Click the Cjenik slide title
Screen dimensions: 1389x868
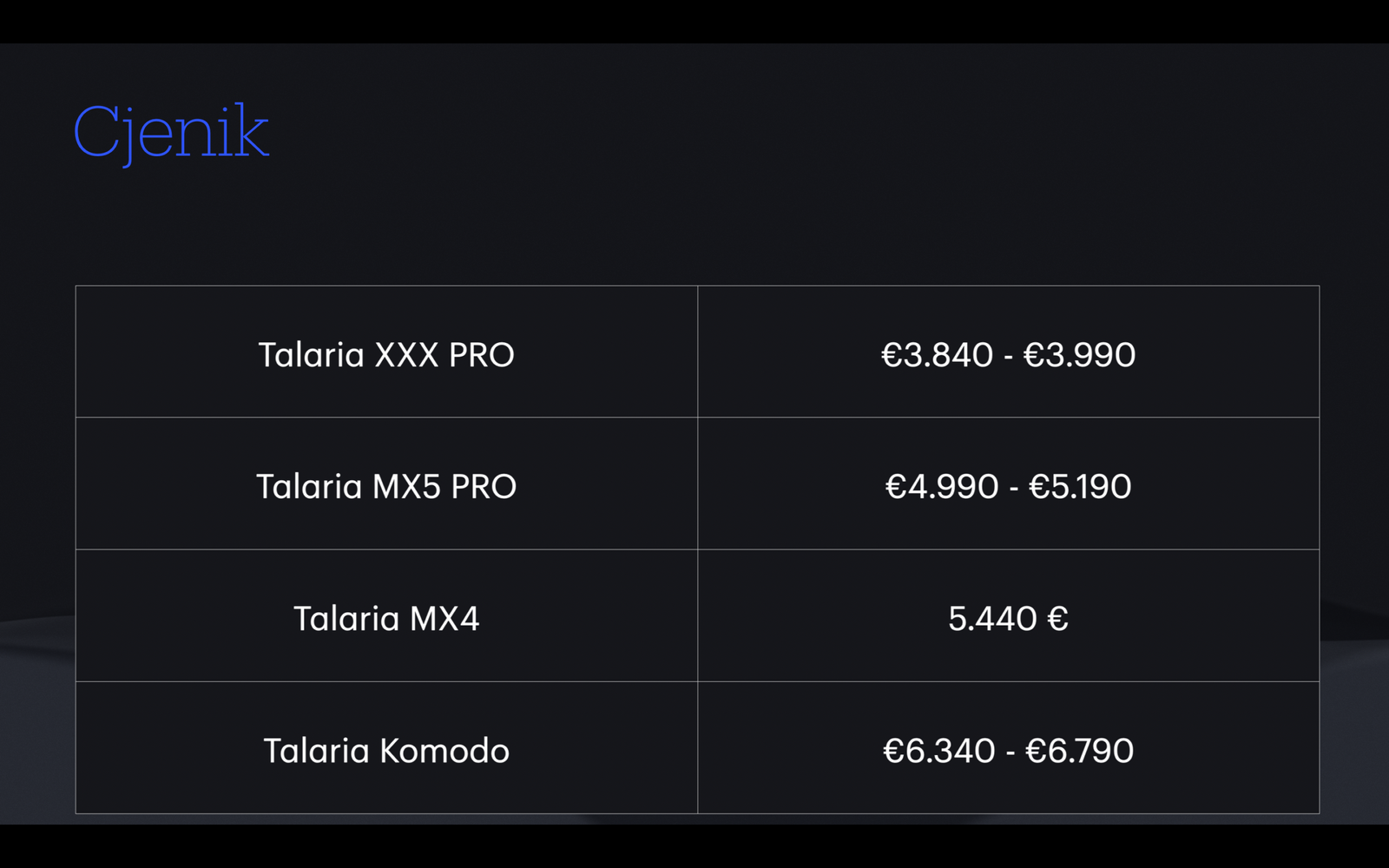click(x=171, y=132)
